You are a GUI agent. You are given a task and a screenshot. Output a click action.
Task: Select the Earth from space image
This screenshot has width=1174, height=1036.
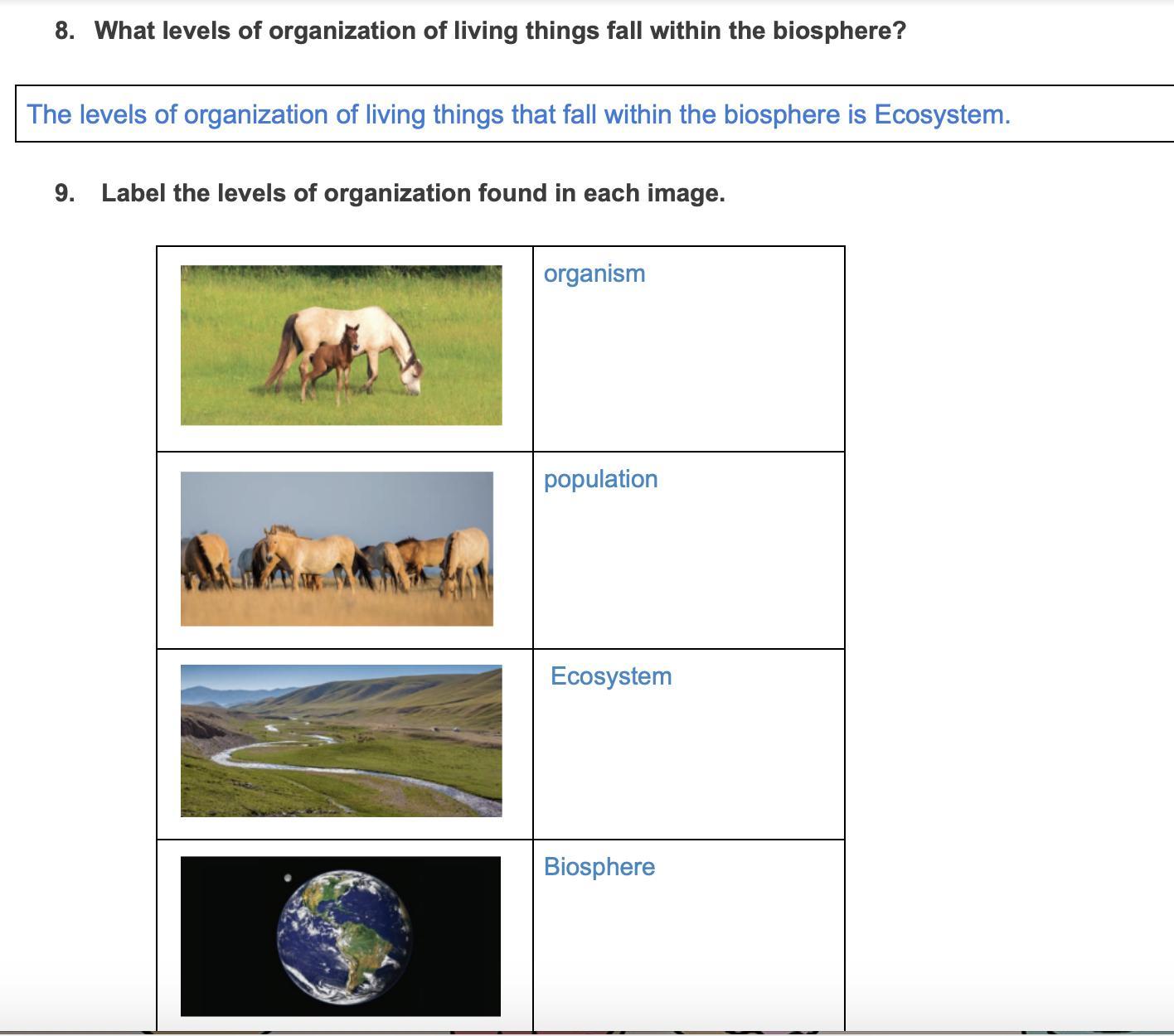point(341,937)
